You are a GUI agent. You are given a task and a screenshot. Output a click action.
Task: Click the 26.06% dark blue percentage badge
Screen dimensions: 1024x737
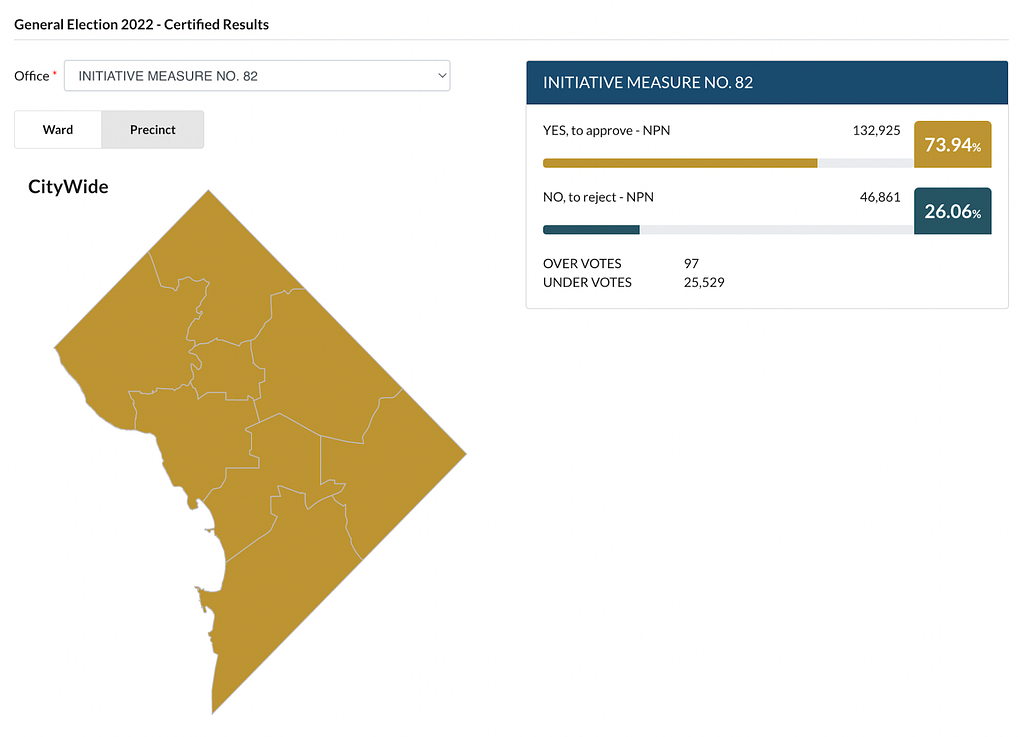[x=952, y=211]
